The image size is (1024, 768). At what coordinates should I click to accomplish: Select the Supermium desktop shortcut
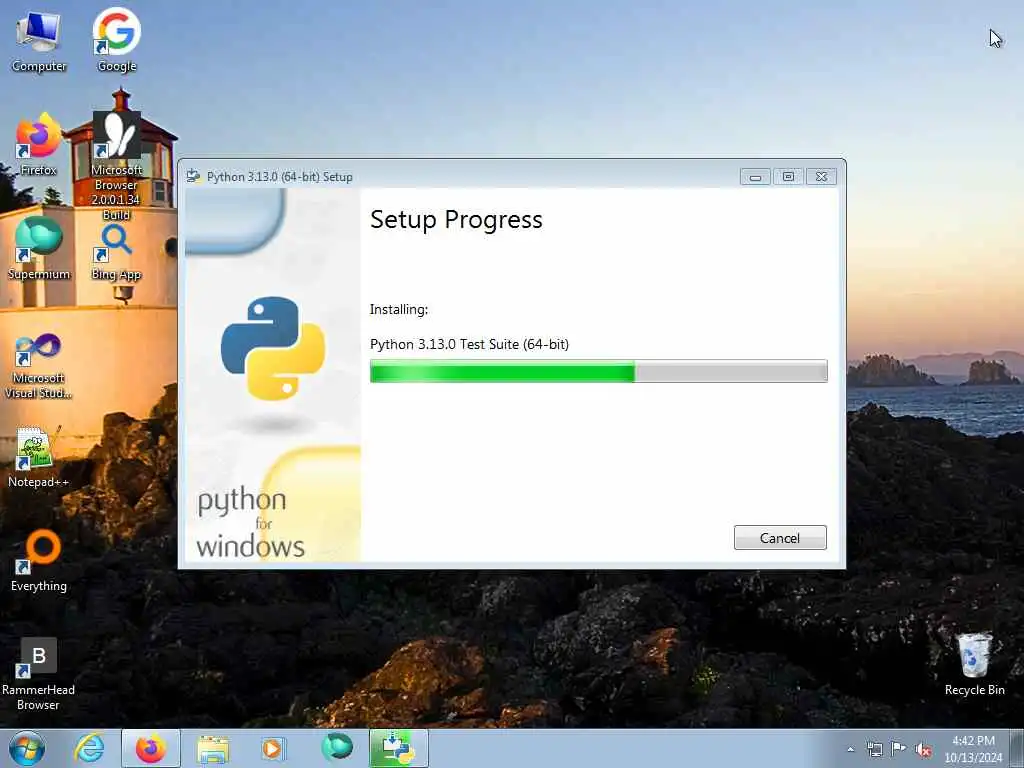pos(39,249)
